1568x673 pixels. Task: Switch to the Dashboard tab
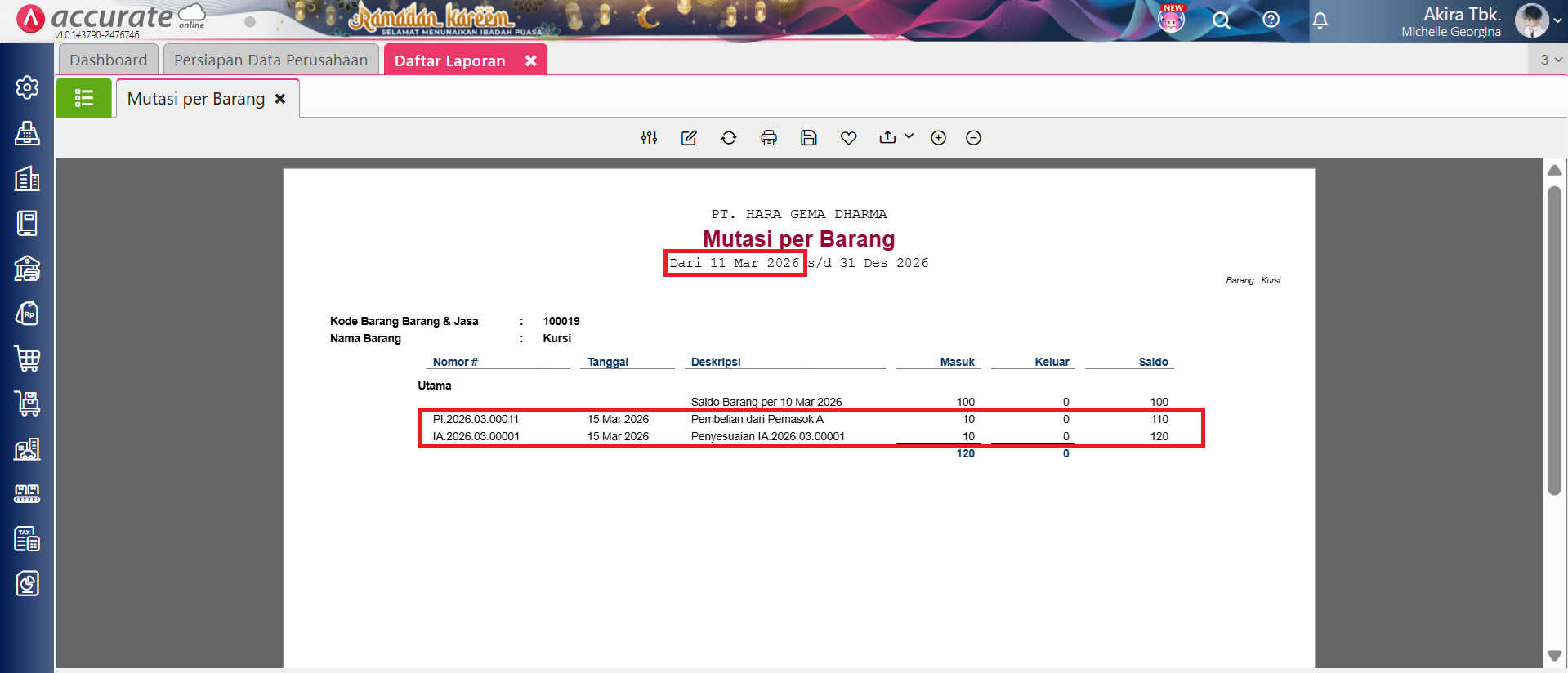click(108, 60)
